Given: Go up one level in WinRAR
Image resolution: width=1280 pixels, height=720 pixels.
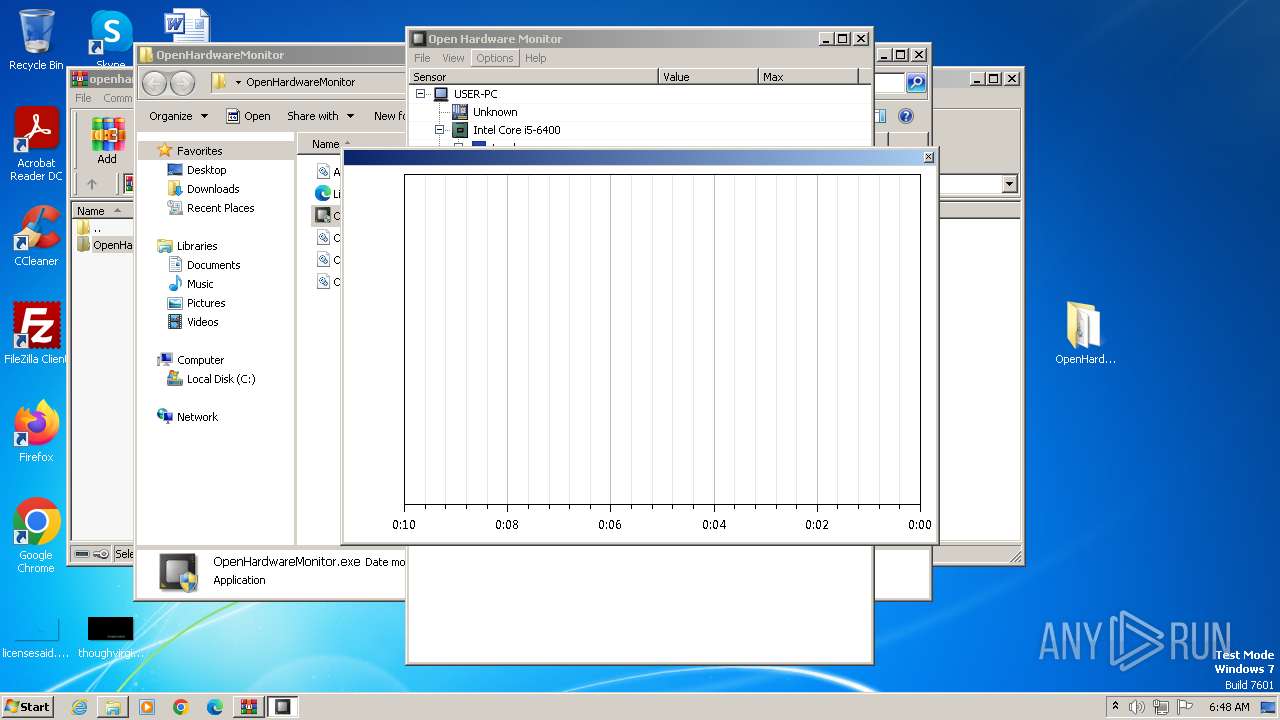Looking at the screenshot, I should [92, 184].
